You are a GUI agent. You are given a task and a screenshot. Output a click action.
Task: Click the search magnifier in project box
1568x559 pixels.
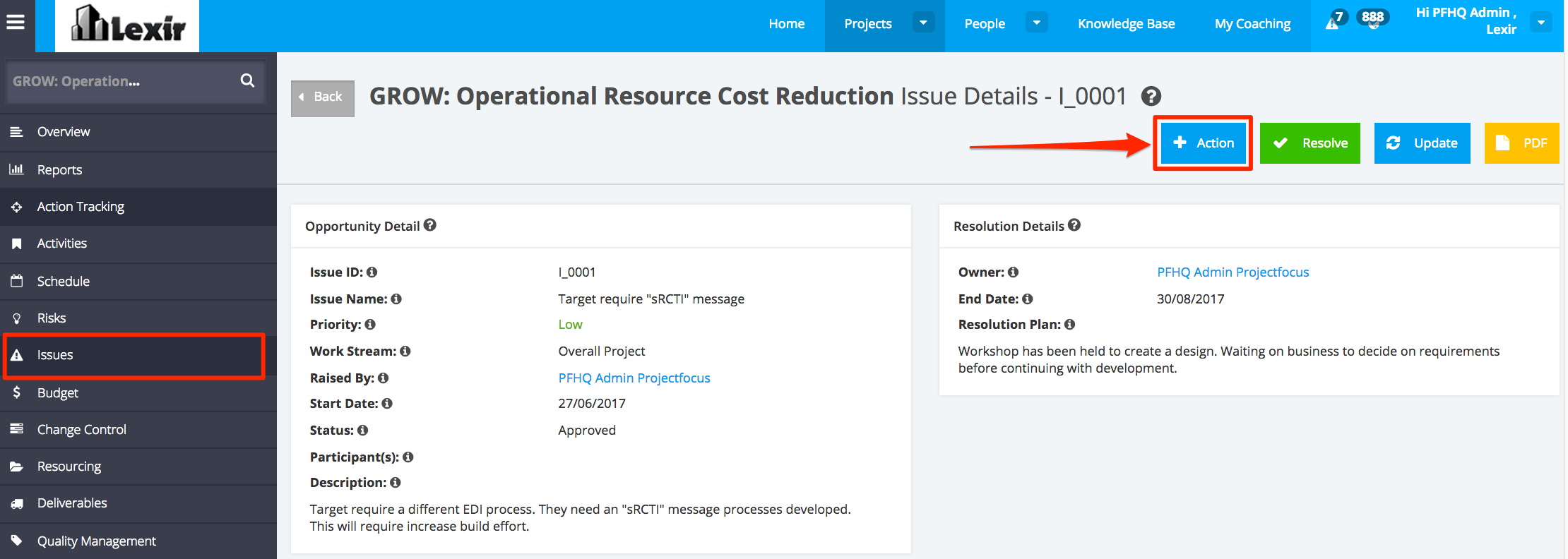click(247, 80)
